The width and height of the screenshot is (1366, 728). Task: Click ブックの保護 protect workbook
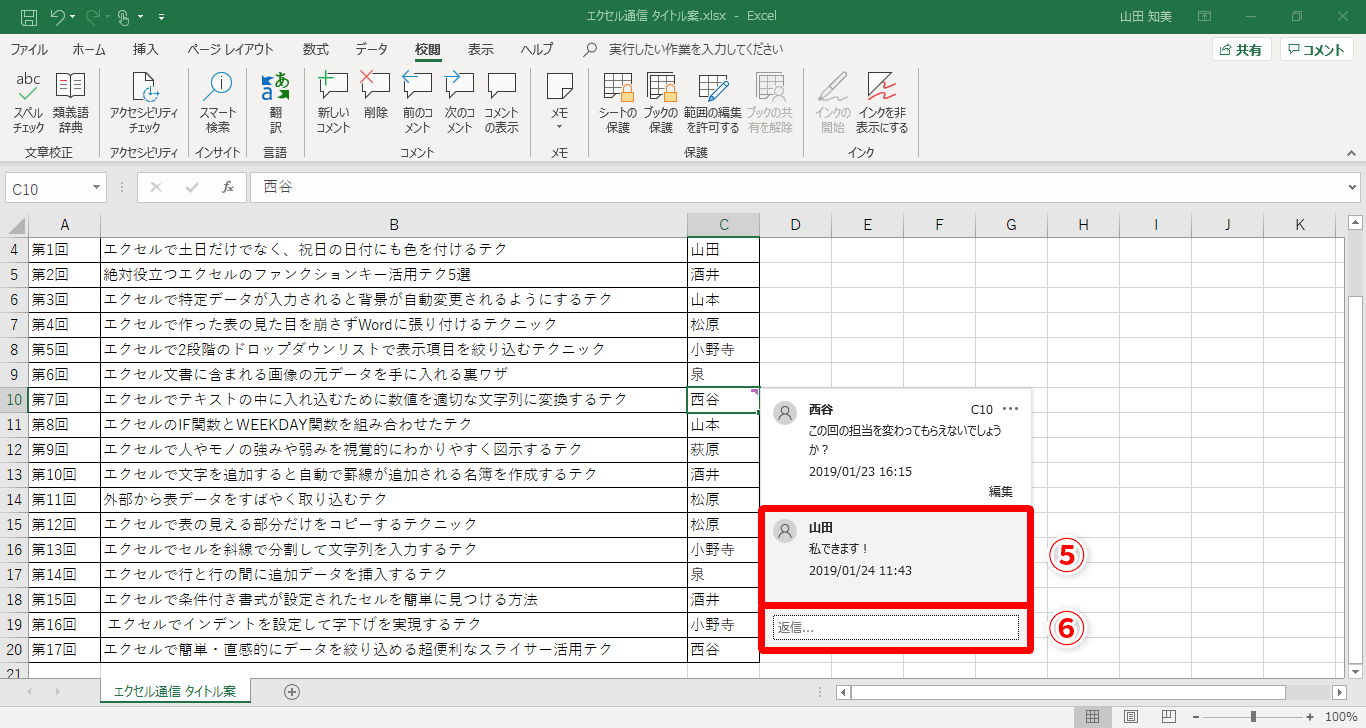pos(661,103)
